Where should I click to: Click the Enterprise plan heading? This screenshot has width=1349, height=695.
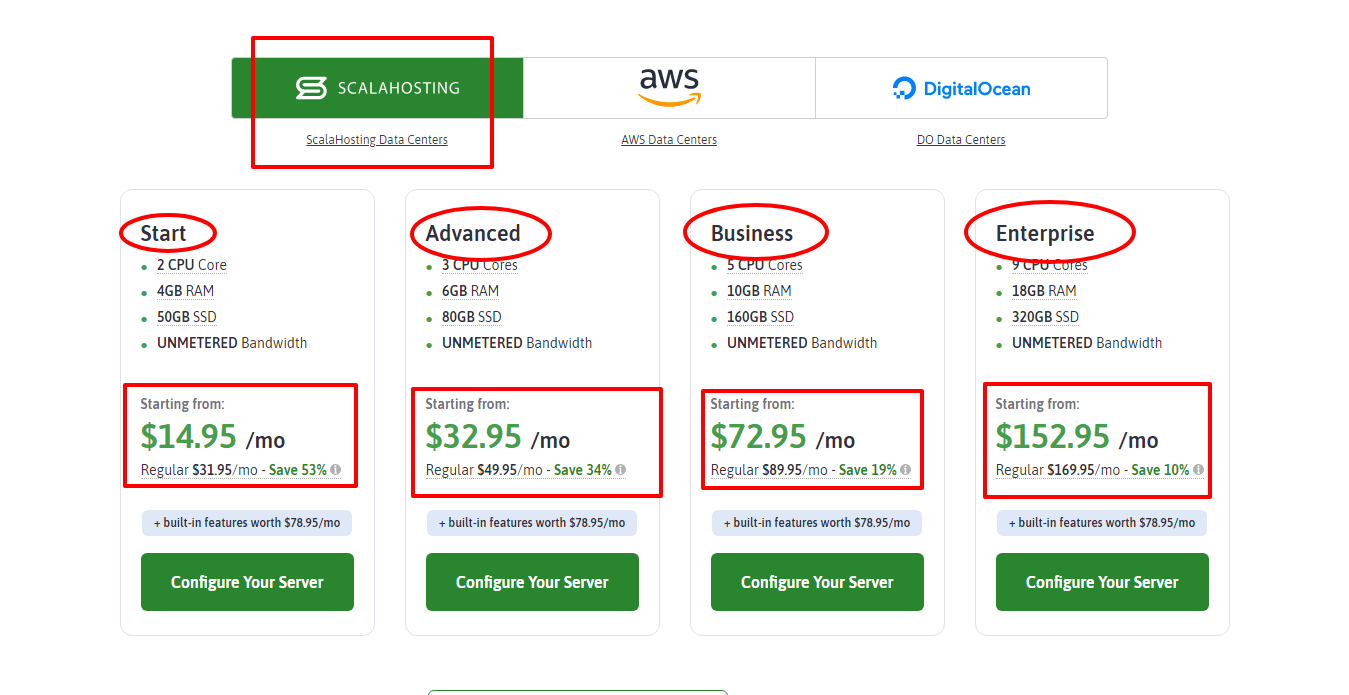click(1045, 234)
